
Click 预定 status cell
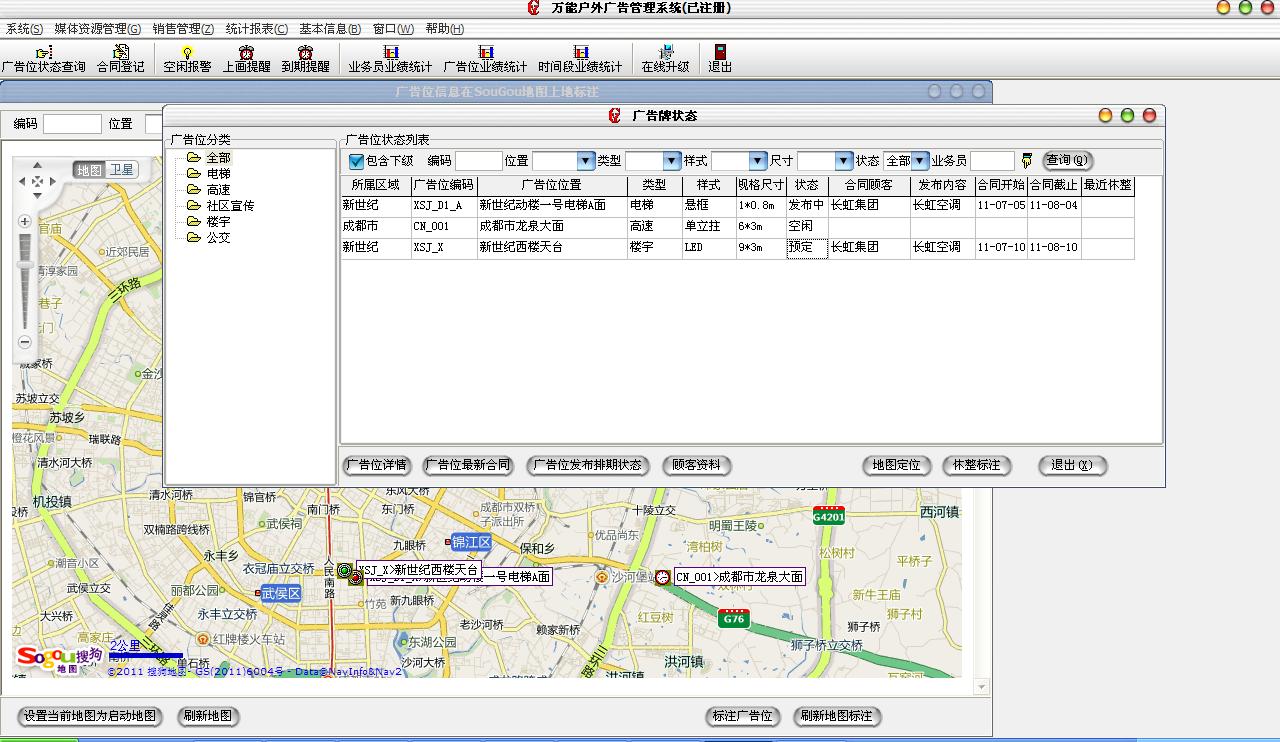(807, 247)
